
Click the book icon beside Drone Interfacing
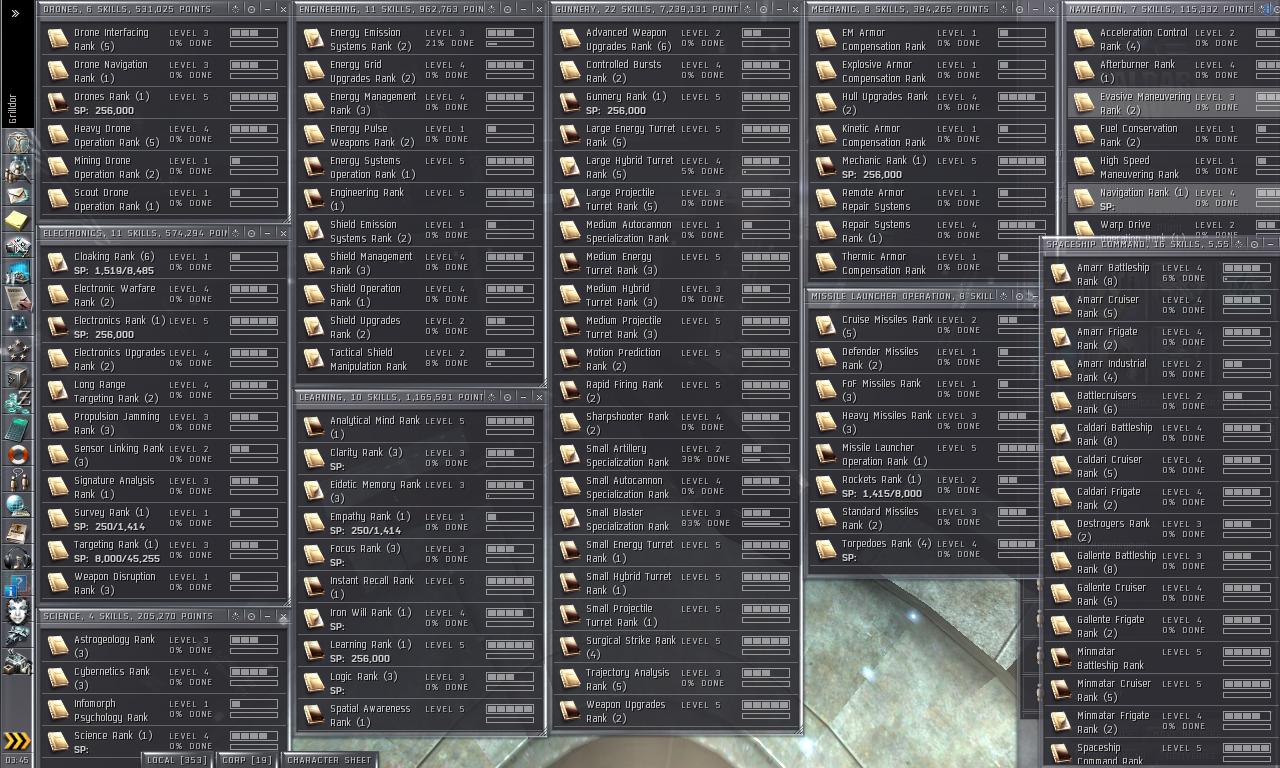[x=58, y=39]
